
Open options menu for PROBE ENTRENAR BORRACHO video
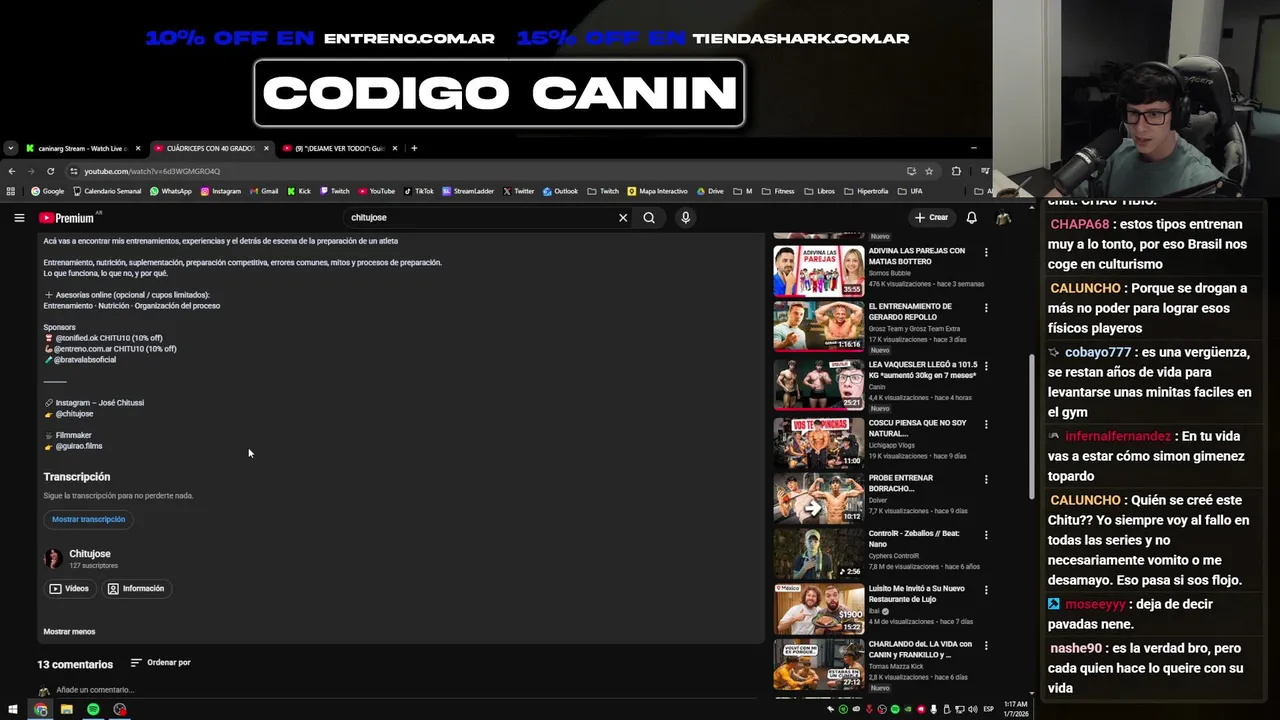[986, 480]
